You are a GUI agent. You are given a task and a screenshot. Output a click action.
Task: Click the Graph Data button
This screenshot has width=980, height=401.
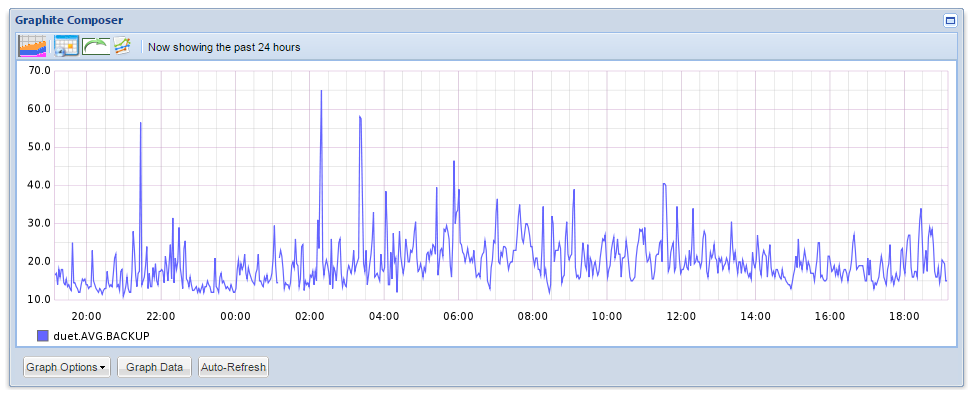pos(154,367)
